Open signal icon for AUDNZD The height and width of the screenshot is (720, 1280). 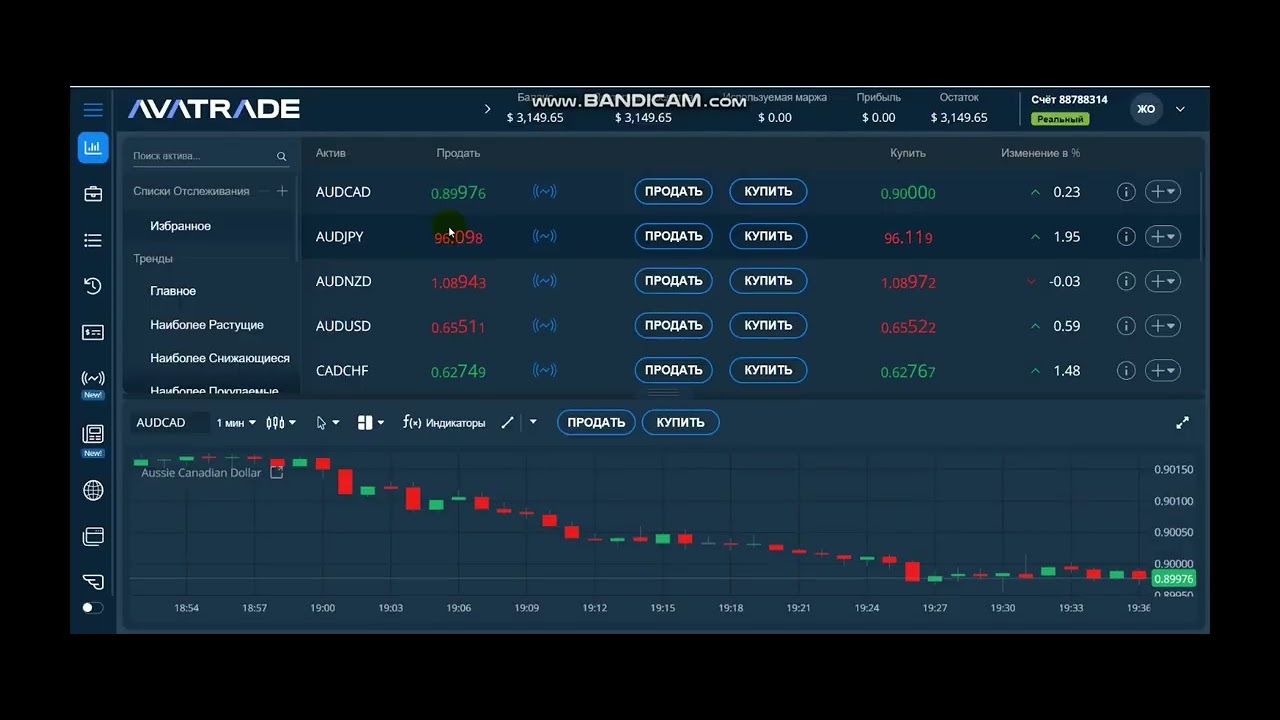click(544, 281)
